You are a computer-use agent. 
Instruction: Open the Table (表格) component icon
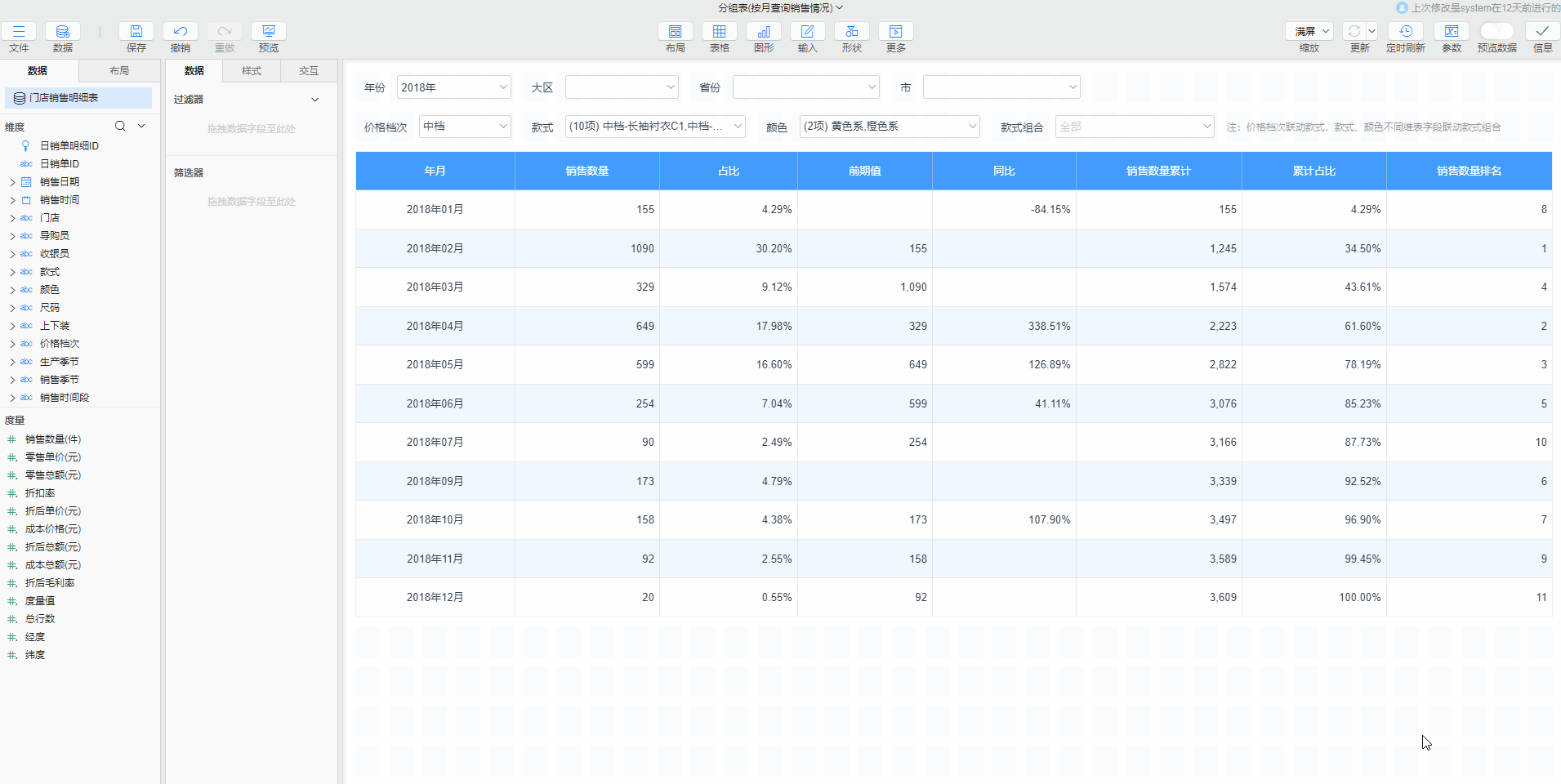[x=719, y=32]
